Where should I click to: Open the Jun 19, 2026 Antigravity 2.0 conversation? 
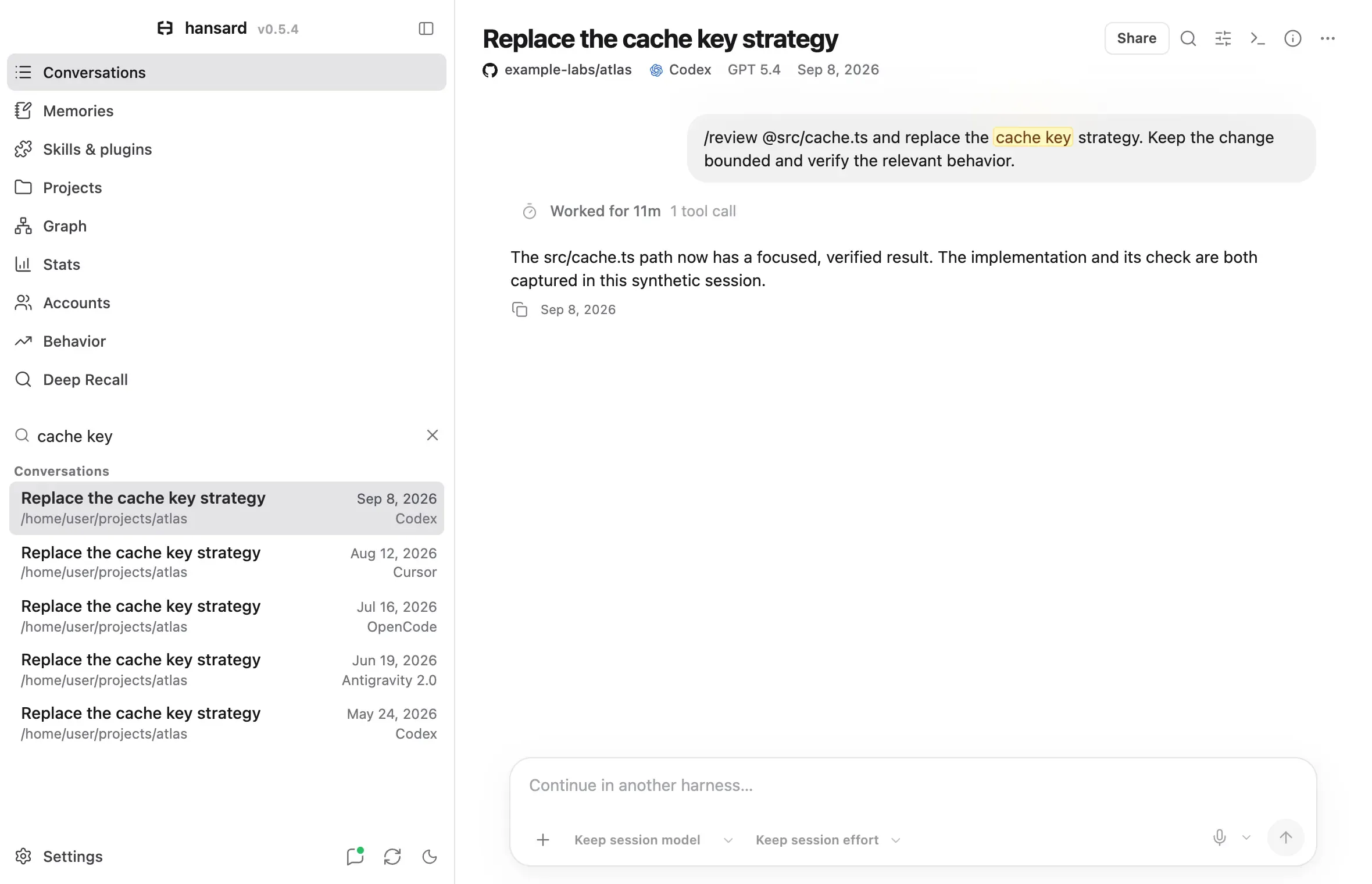click(x=227, y=669)
